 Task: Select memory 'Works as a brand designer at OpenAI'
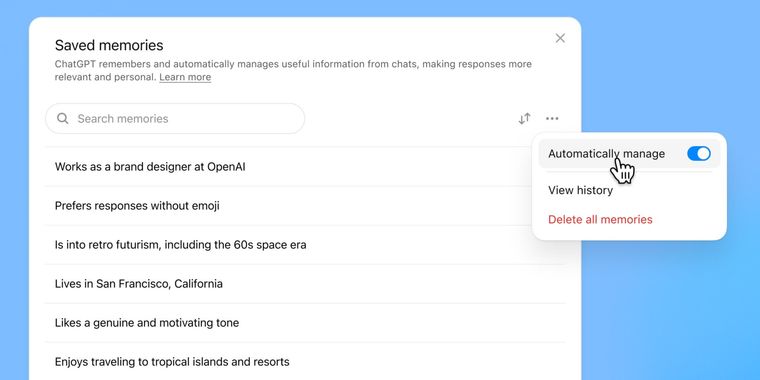pos(304,167)
